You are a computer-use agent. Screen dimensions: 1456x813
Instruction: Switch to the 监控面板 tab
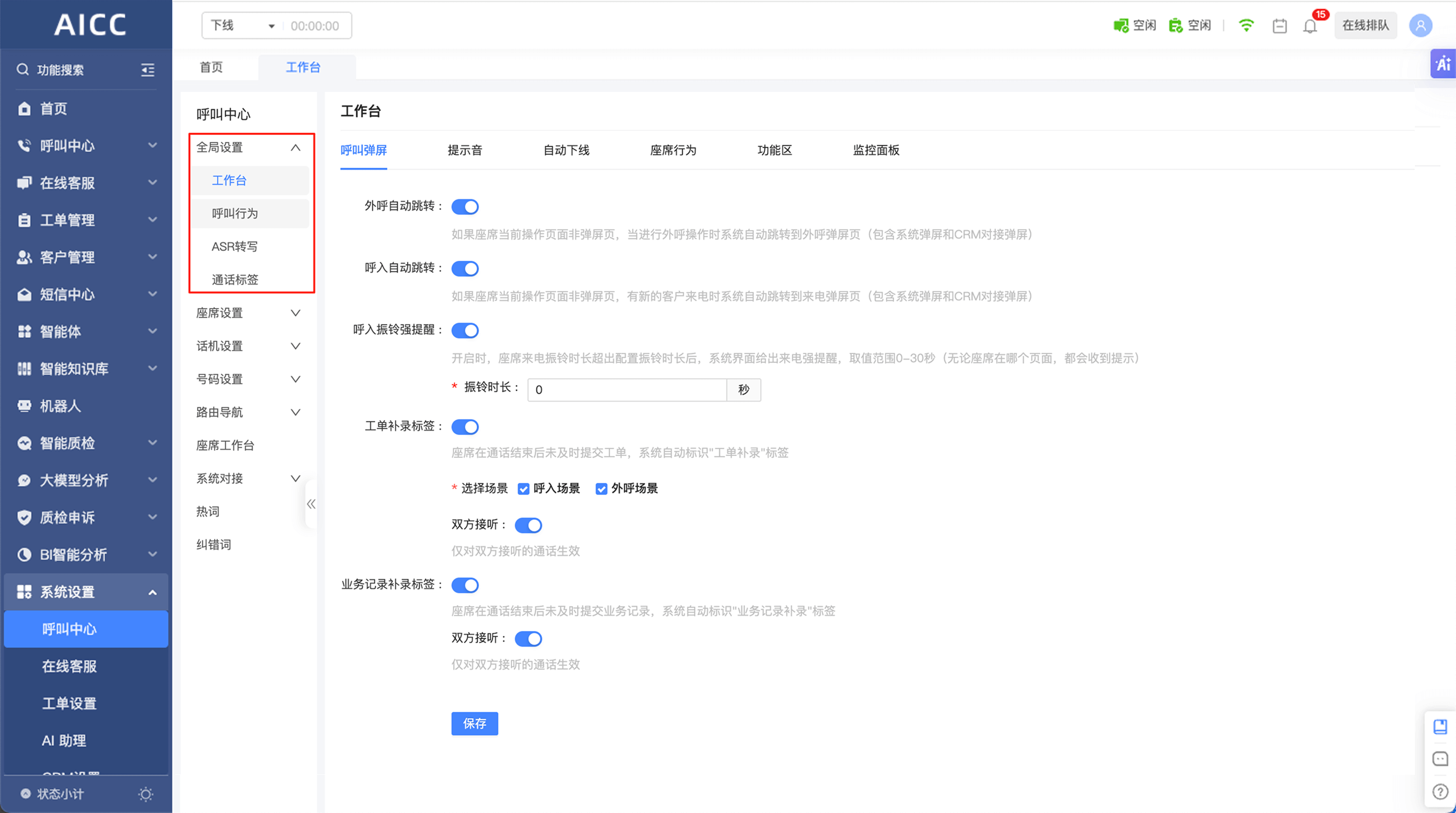(x=876, y=150)
